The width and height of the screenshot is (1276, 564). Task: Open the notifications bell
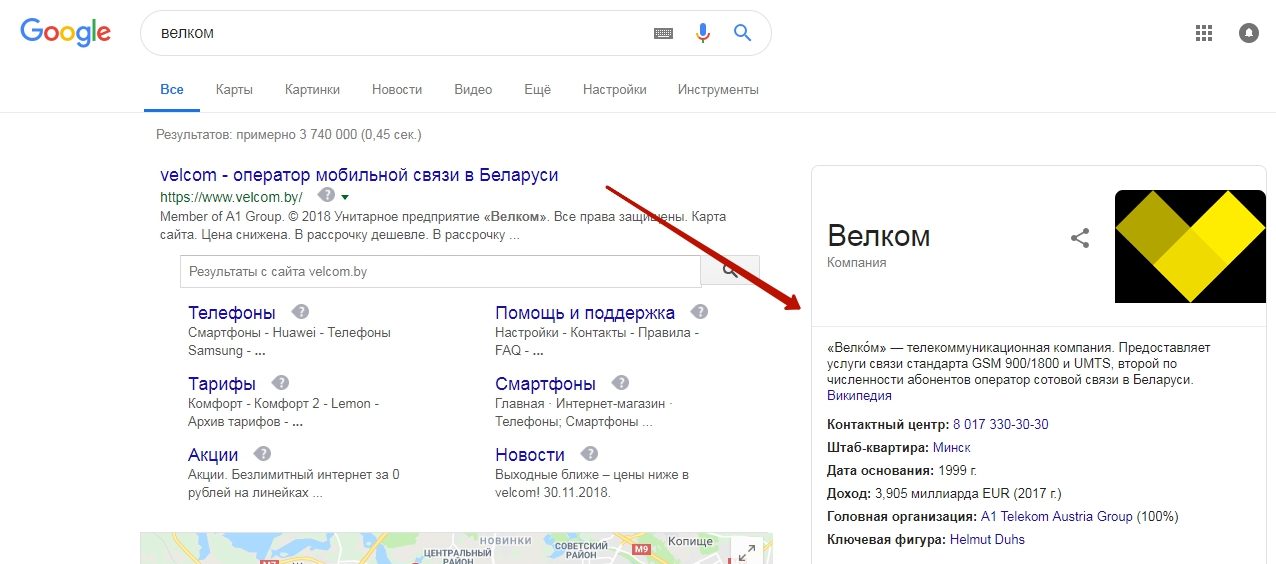[x=1248, y=33]
